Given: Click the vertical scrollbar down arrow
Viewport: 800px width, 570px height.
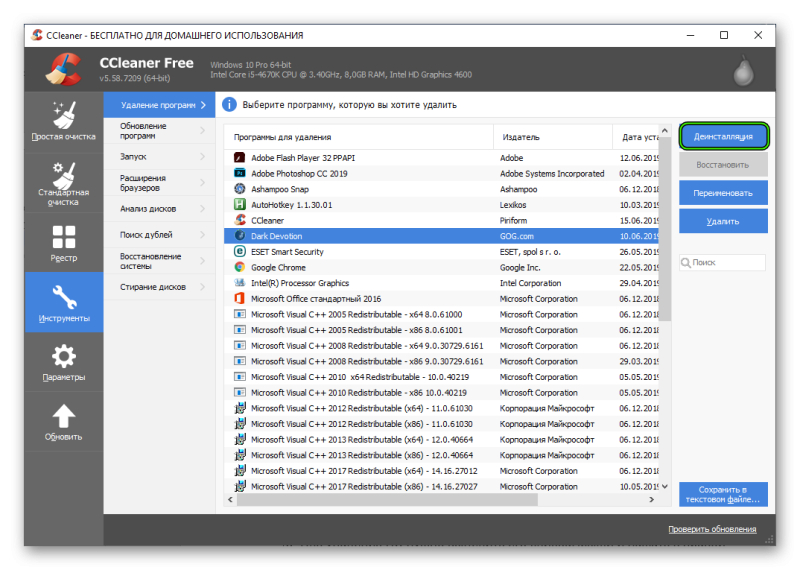Looking at the screenshot, I should point(665,487).
